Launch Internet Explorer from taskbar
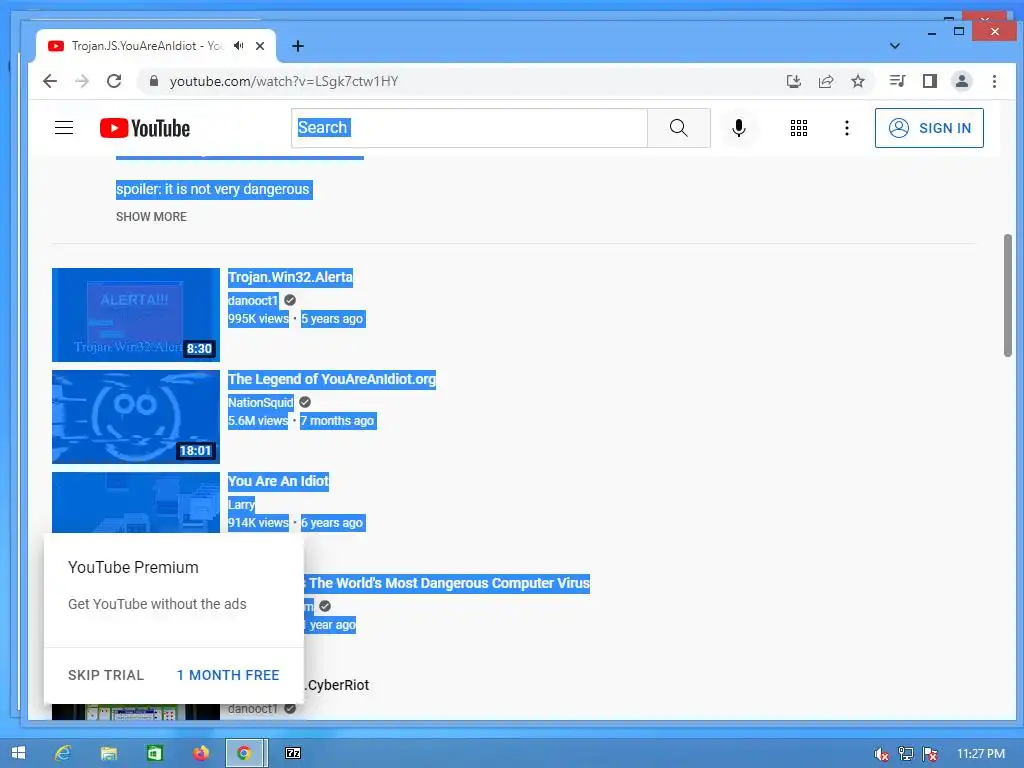The image size is (1024, 768). (63, 753)
